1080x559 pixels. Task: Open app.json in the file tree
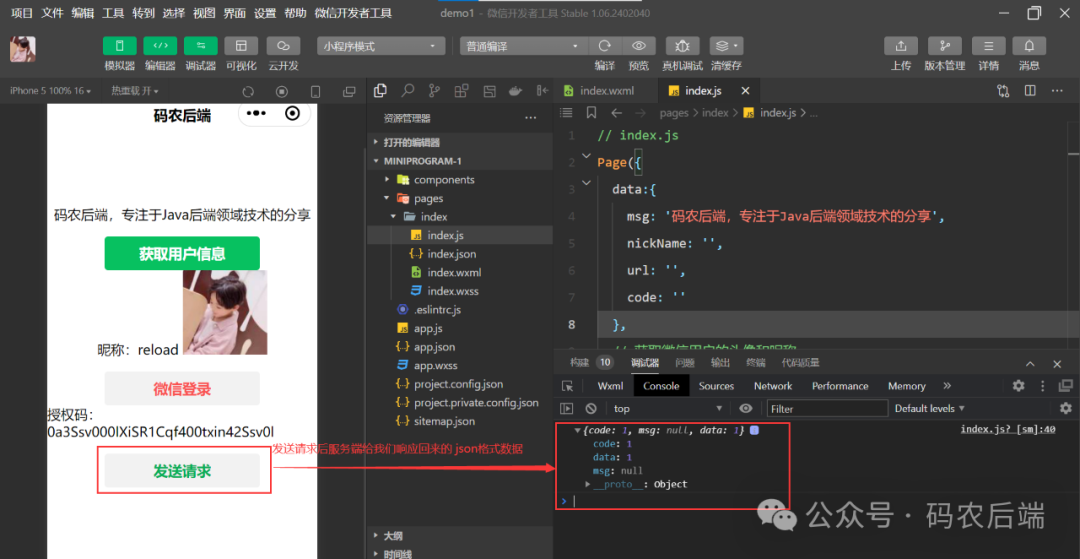pos(460,347)
